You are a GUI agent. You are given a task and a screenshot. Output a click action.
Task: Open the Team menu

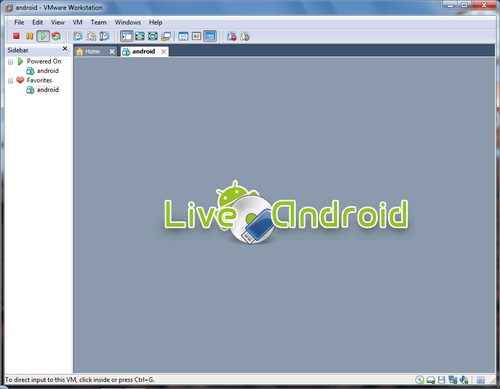point(99,22)
